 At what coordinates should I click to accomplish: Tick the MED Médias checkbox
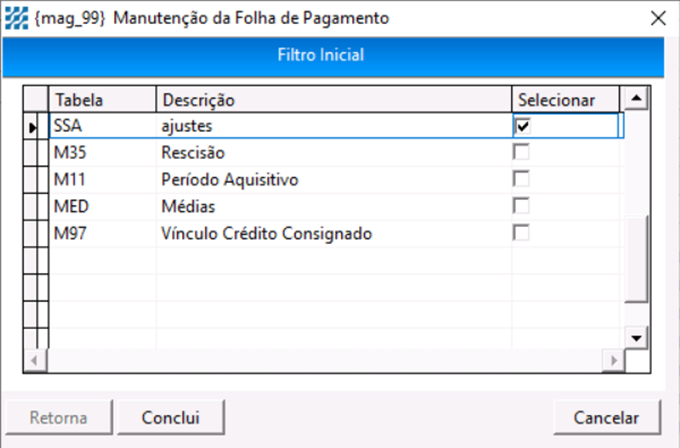[521, 206]
